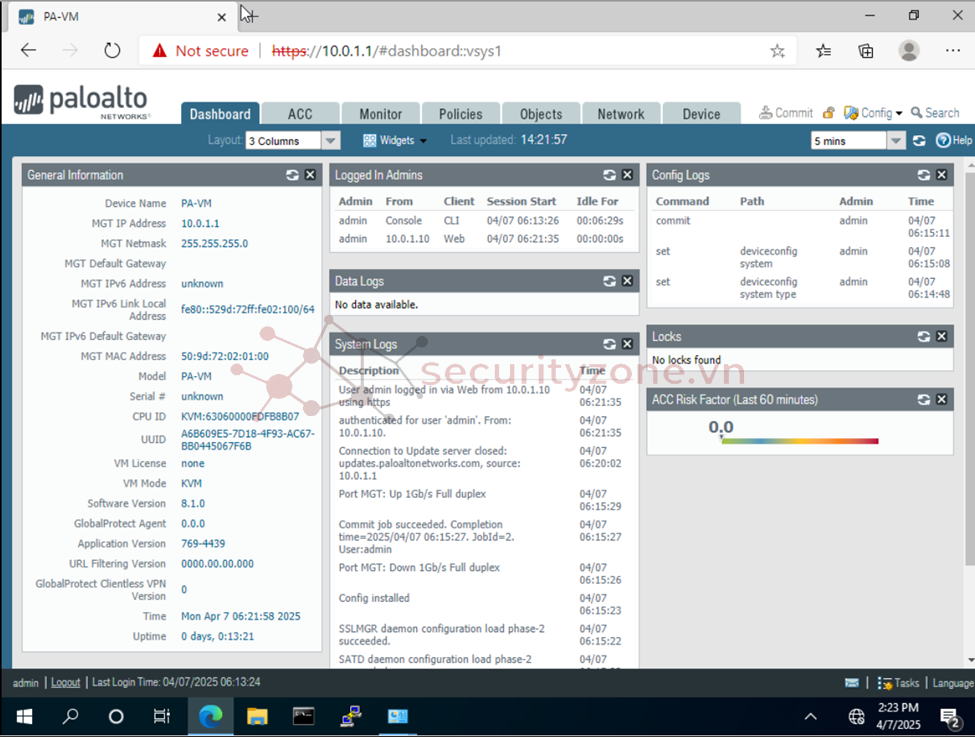Log out using the Logout link
Viewport: 975px width, 737px height.
click(x=65, y=682)
